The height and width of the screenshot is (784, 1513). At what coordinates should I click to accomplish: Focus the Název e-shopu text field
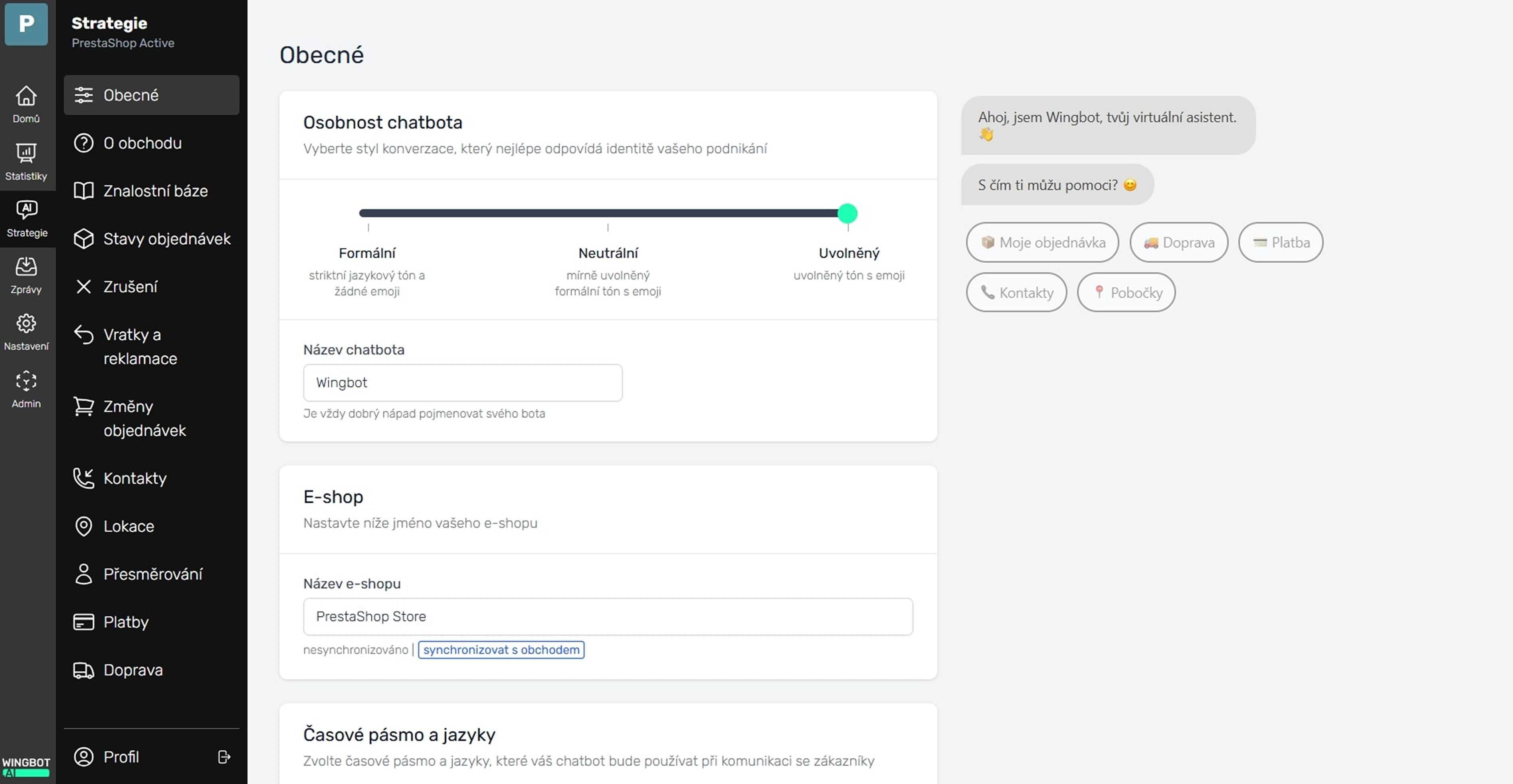(607, 616)
